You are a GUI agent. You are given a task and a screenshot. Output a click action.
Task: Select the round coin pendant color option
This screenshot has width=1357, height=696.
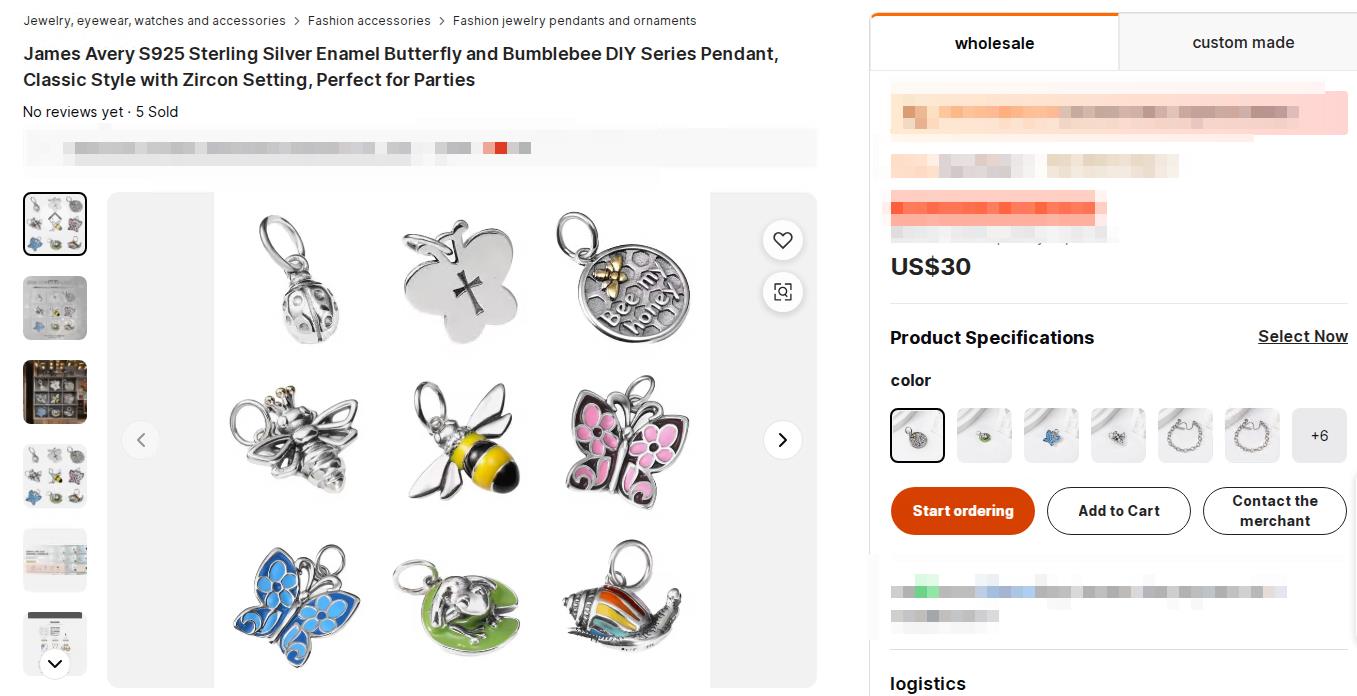click(x=917, y=436)
